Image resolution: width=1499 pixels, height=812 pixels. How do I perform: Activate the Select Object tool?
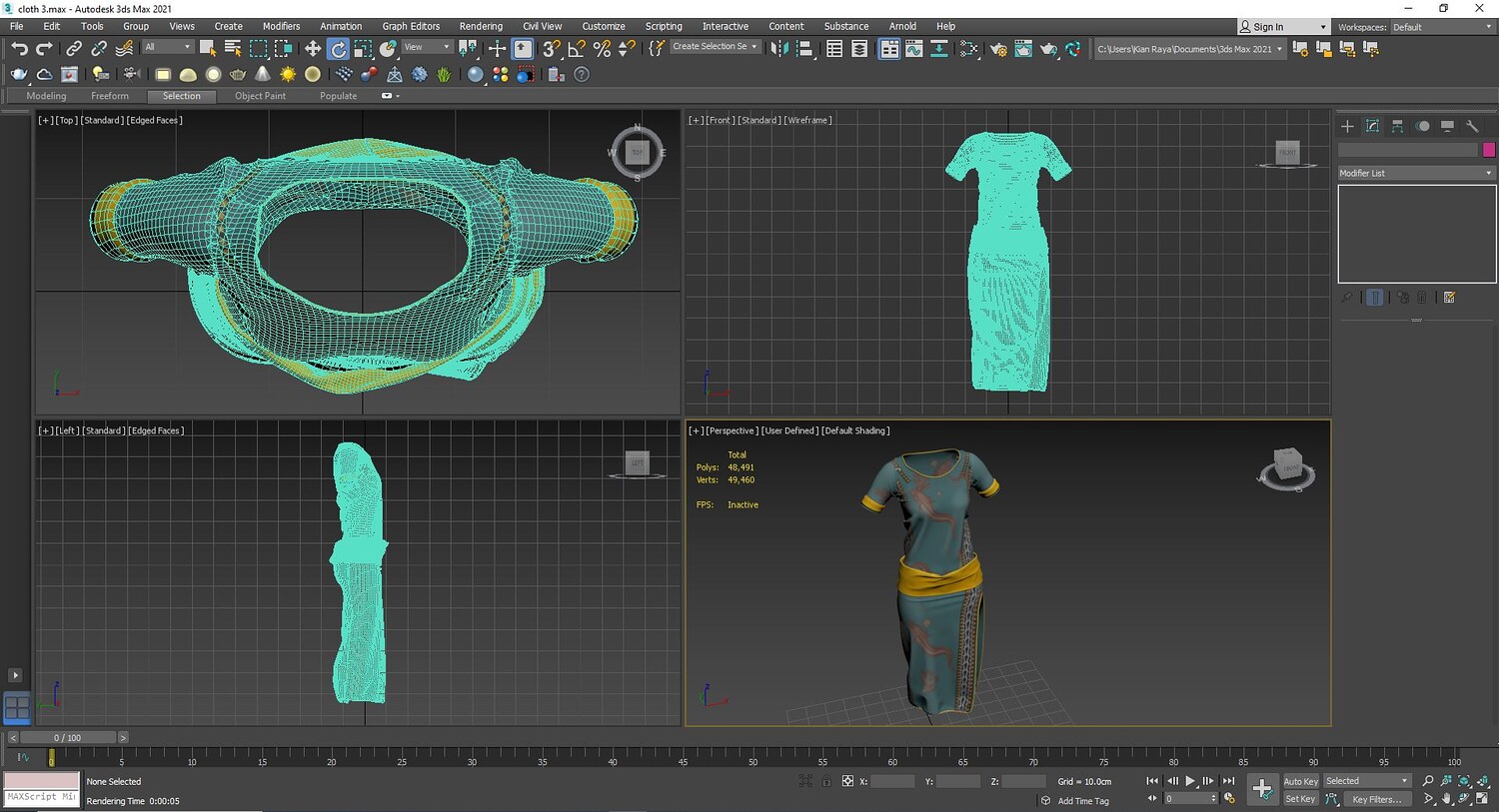[x=208, y=48]
